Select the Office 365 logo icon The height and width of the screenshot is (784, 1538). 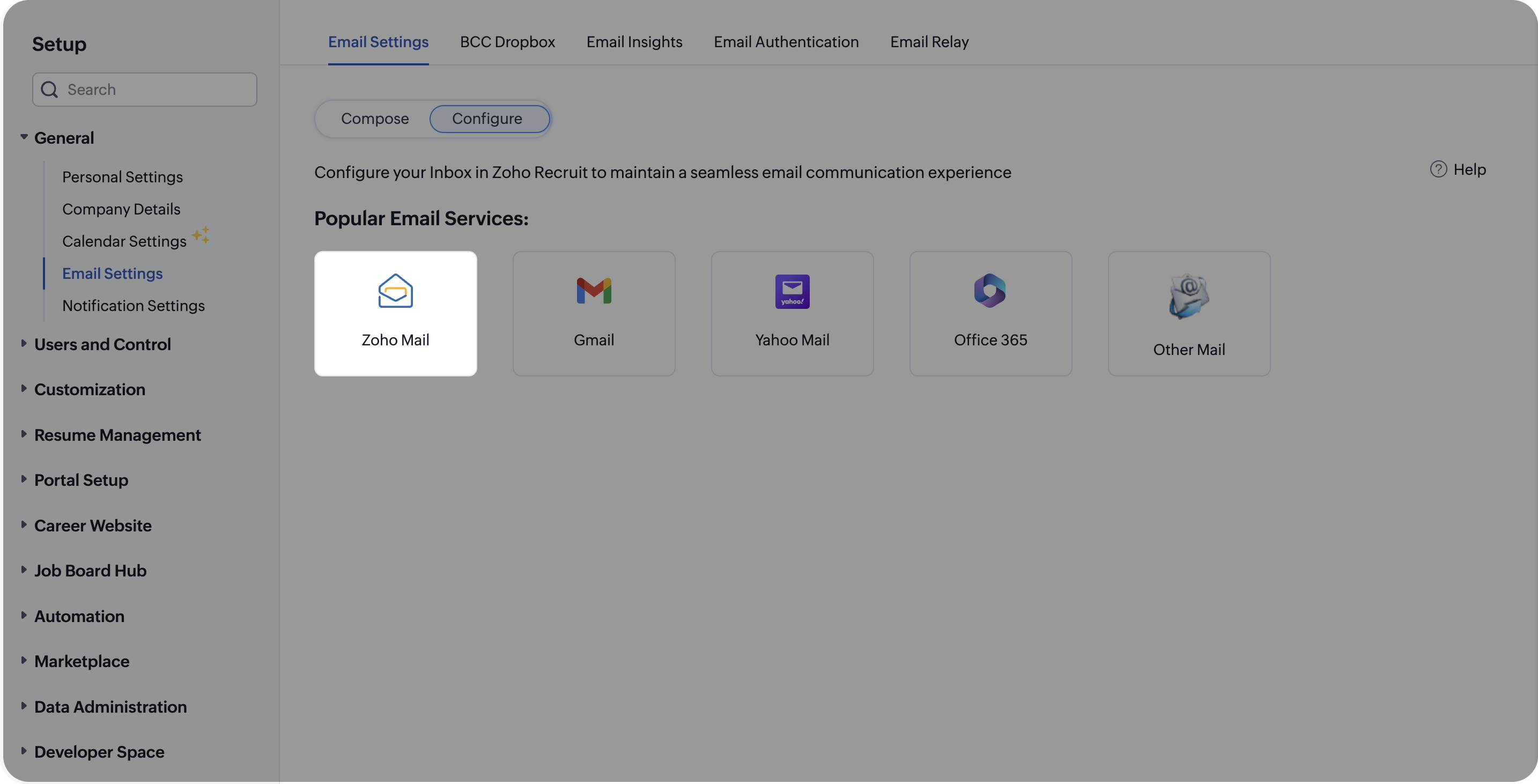pyautogui.click(x=990, y=291)
